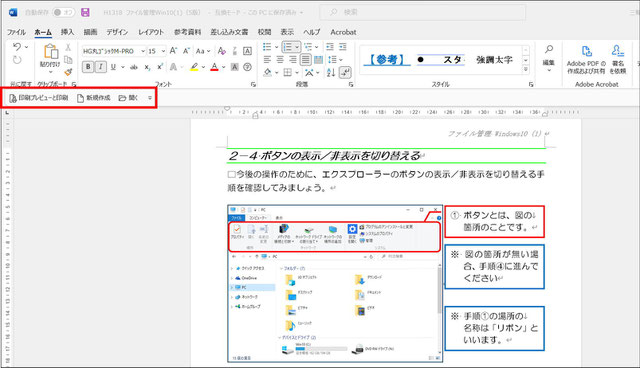Open the Undo history dropdown arrow
Viewport: 640px width, 368px height.
[27, 47]
